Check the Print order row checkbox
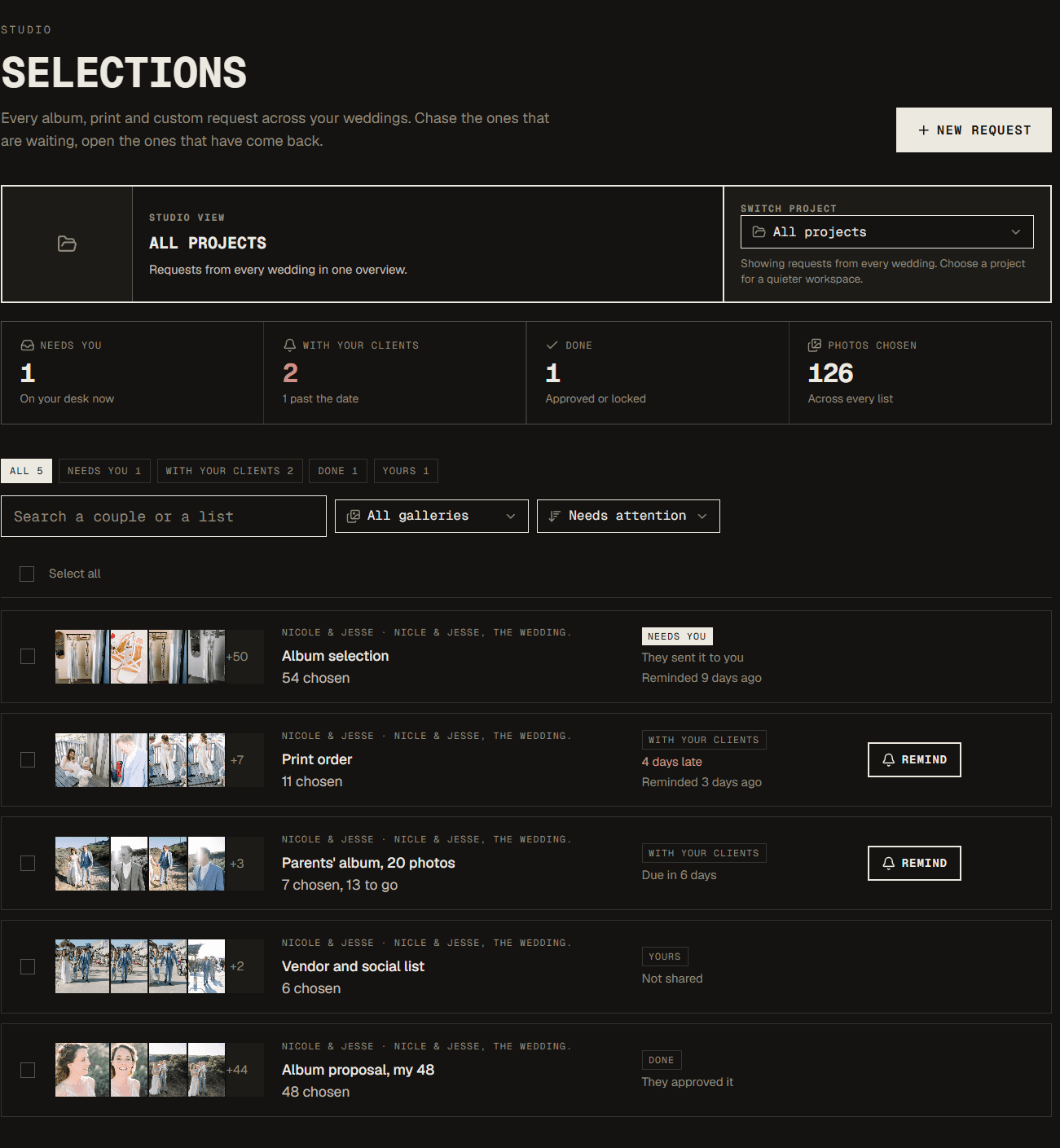 coord(27,760)
